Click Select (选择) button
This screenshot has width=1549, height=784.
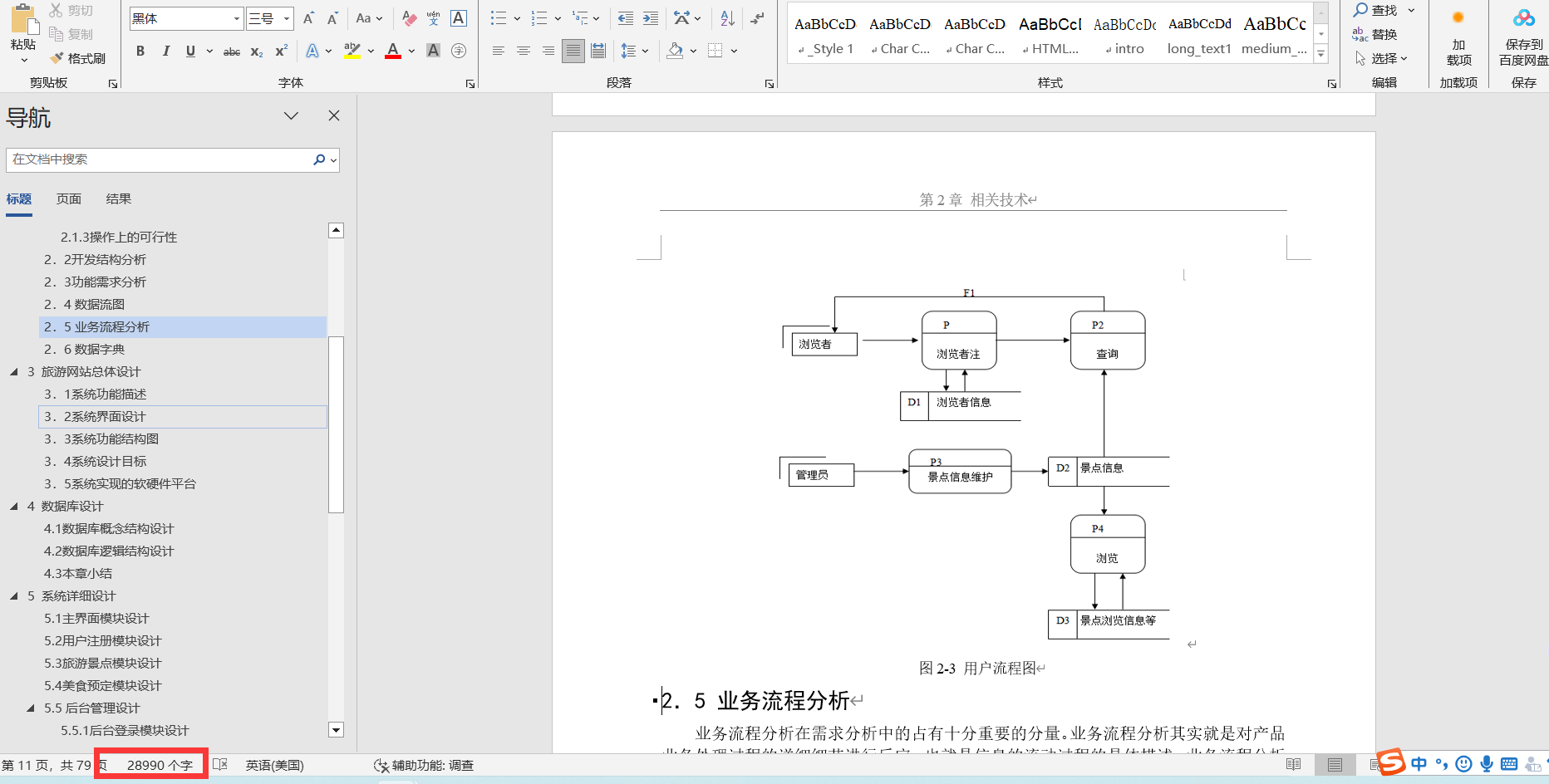click(x=1381, y=58)
